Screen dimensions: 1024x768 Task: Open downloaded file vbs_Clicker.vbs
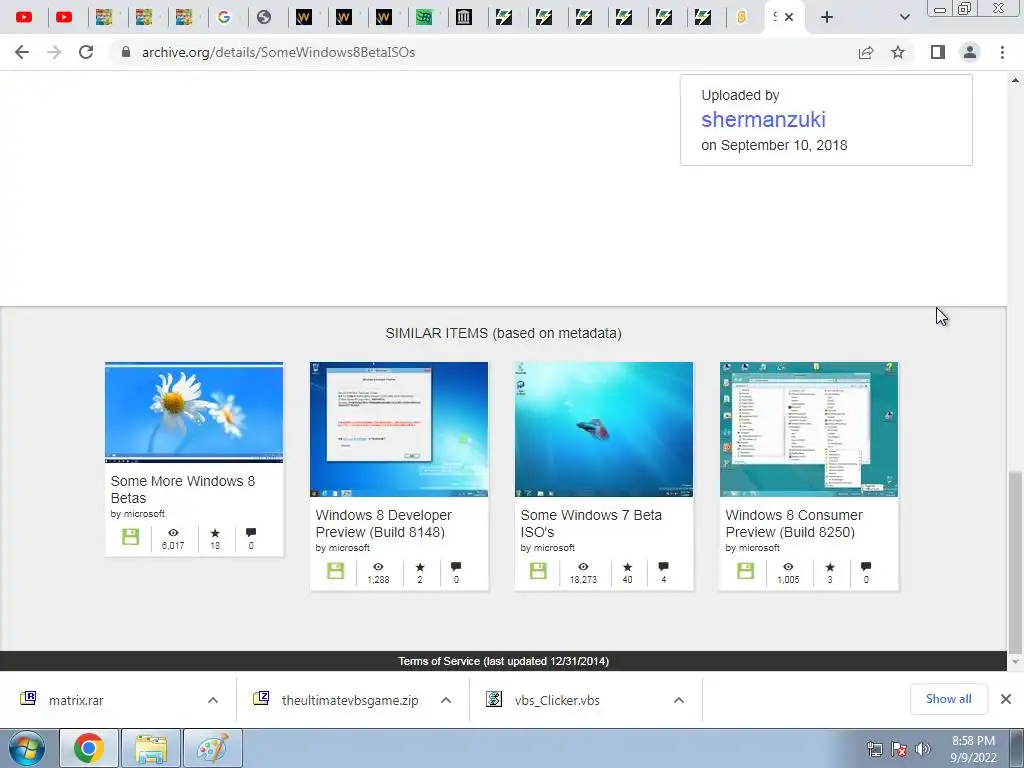(x=557, y=700)
